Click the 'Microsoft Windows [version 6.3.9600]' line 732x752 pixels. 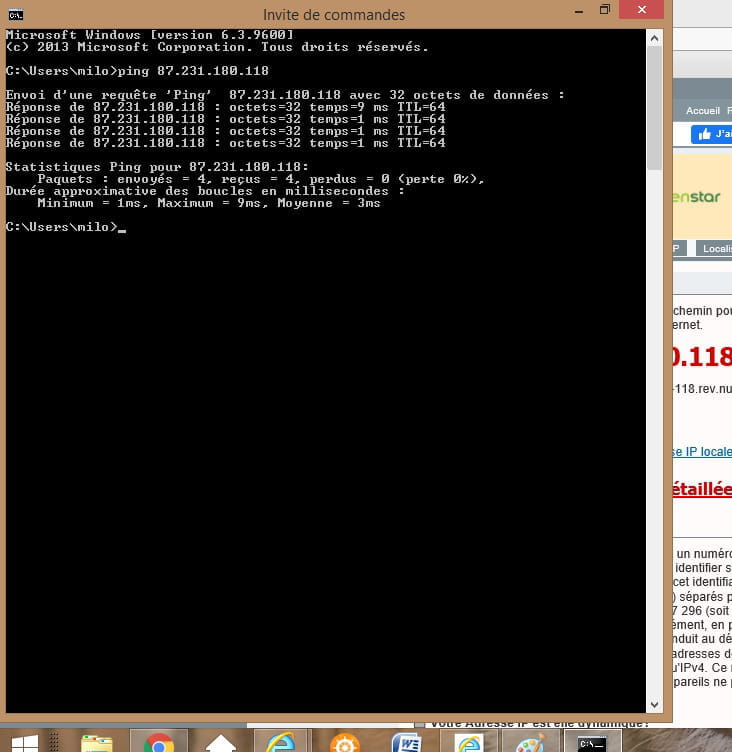click(x=149, y=35)
